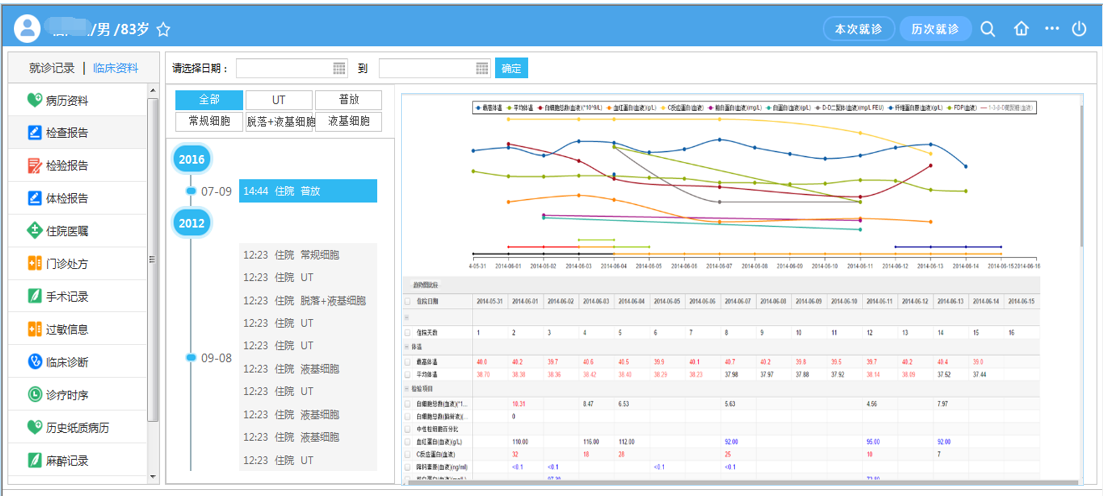Click the 诊疗时序 clock icon
Screen dimensions: 1103x496
(x=34, y=395)
